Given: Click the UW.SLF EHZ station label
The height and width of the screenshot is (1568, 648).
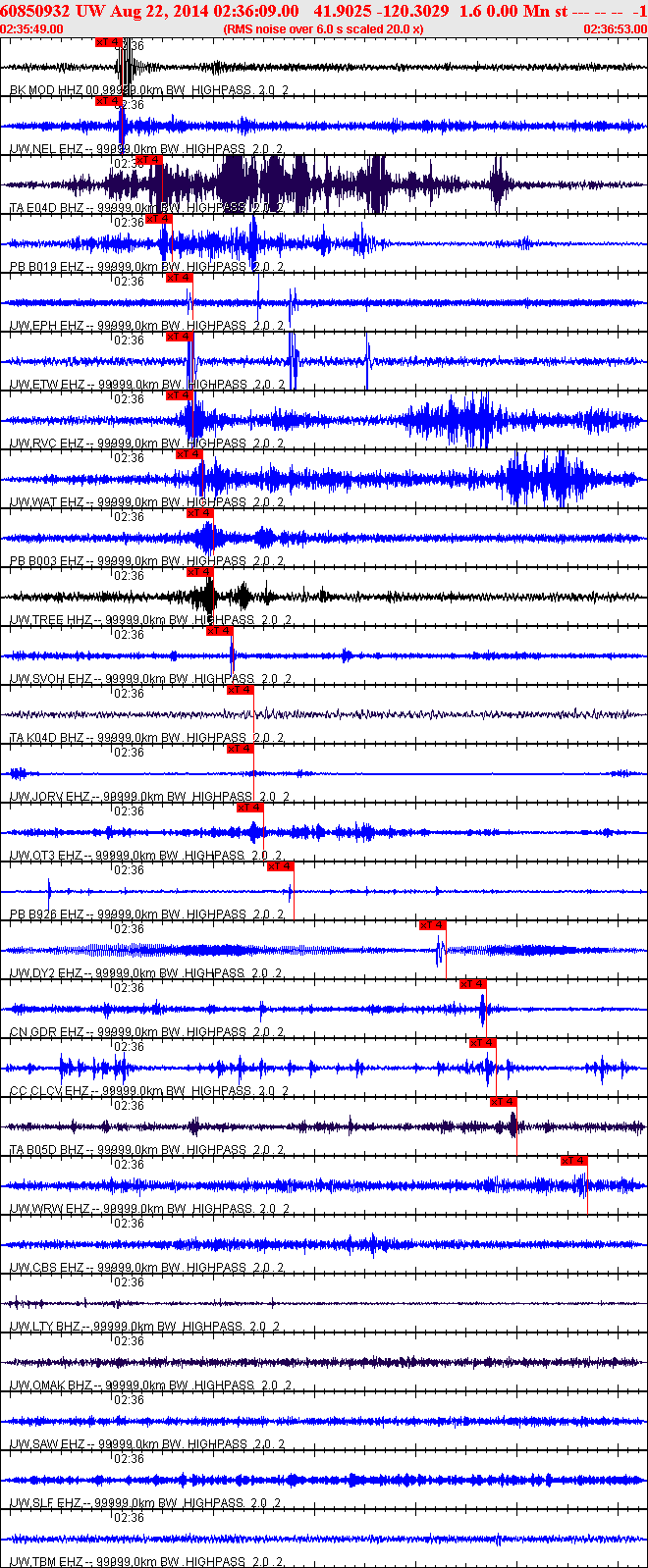Looking at the screenshot, I should pyautogui.click(x=146, y=1503).
